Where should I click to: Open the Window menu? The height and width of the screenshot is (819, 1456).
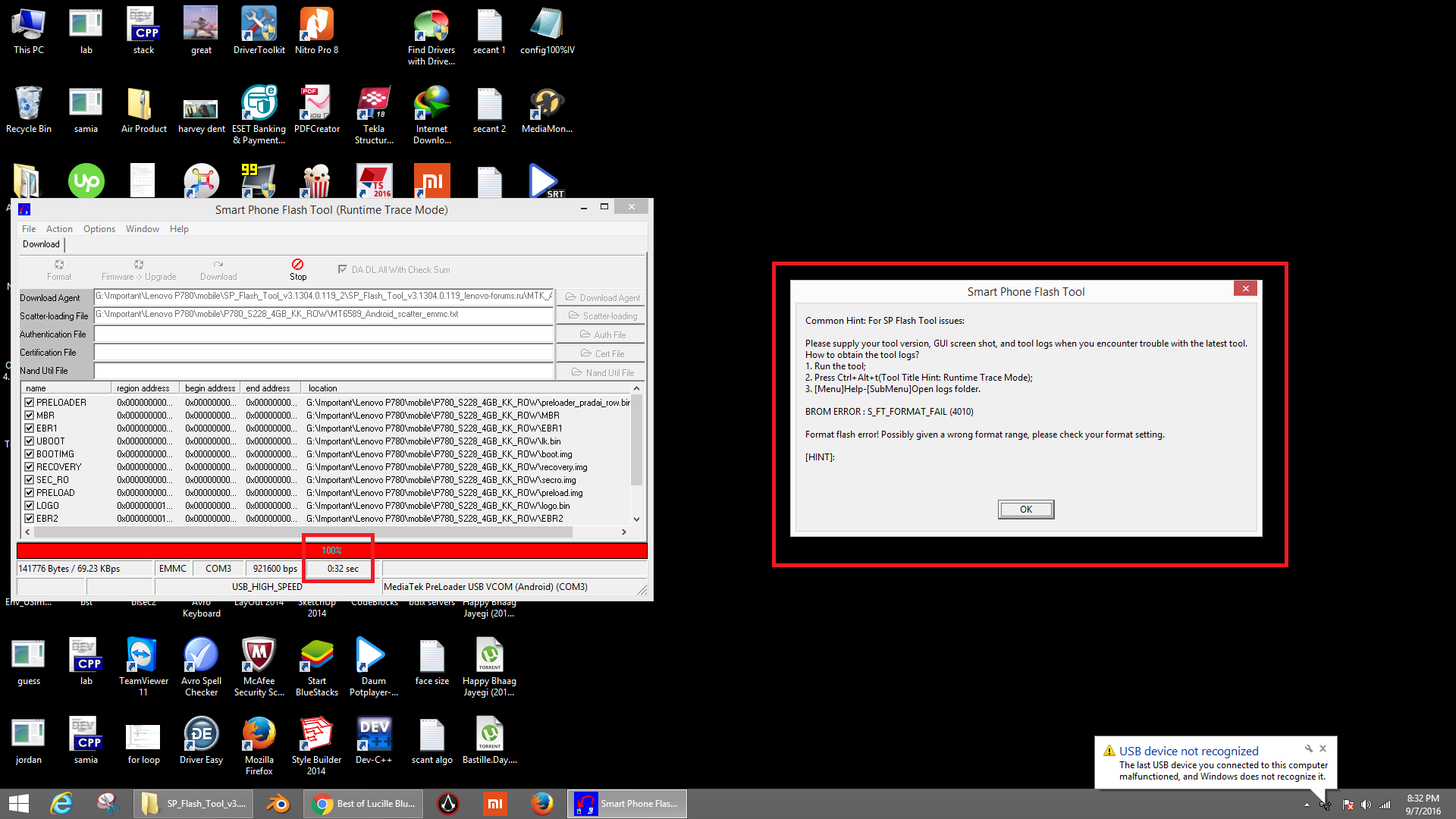click(x=143, y=229)
